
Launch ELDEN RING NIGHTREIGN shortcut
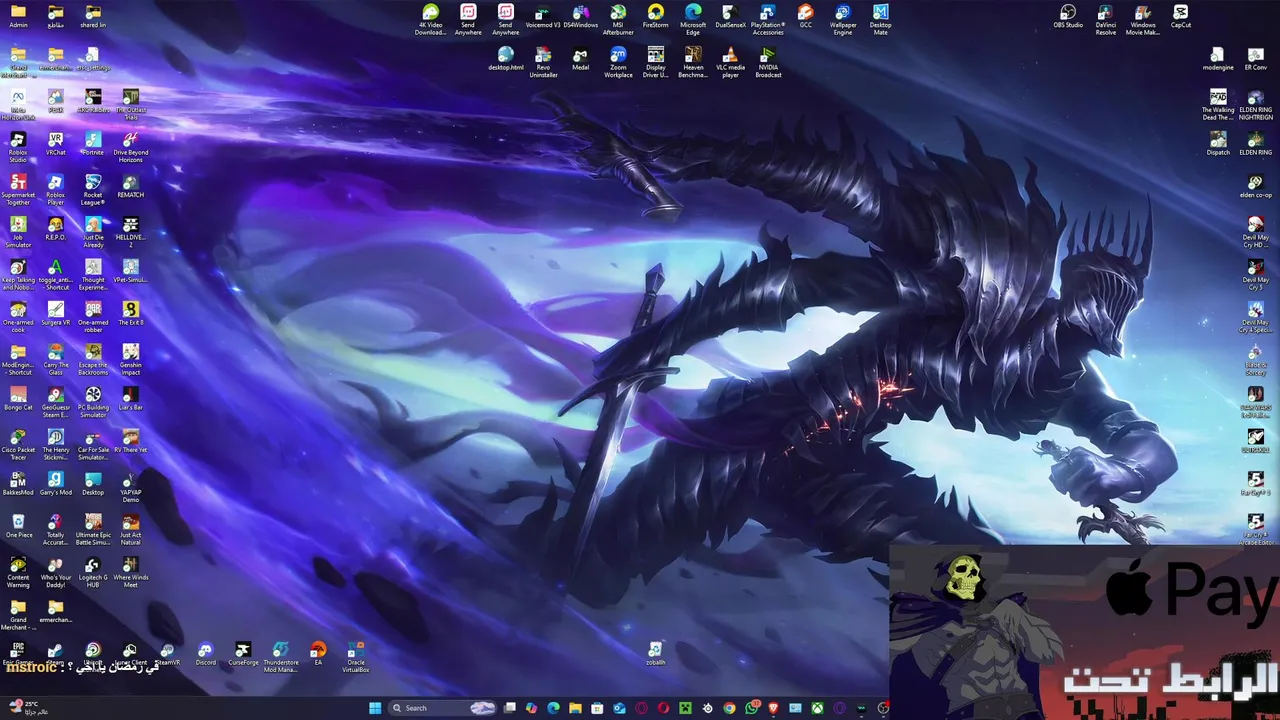[1255, 105]
